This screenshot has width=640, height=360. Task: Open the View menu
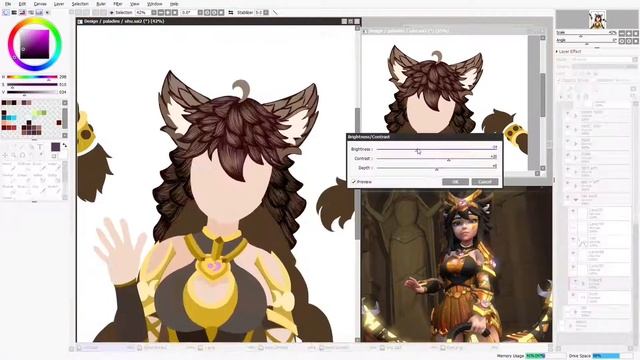pyautogui.click(x=135, y=4)
